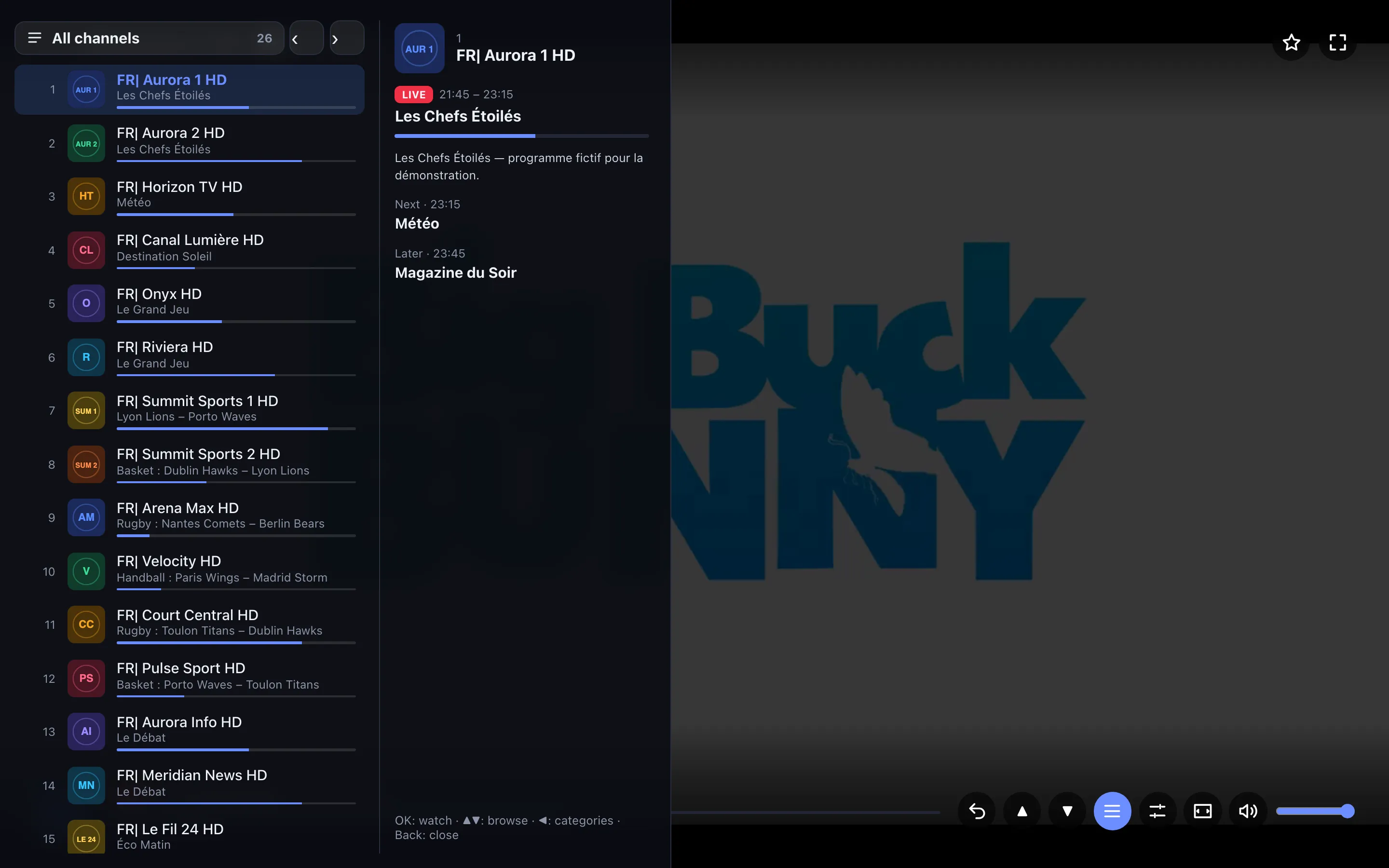
Task: Switch to next channel with down triangle
Action: coord(1067,811)
